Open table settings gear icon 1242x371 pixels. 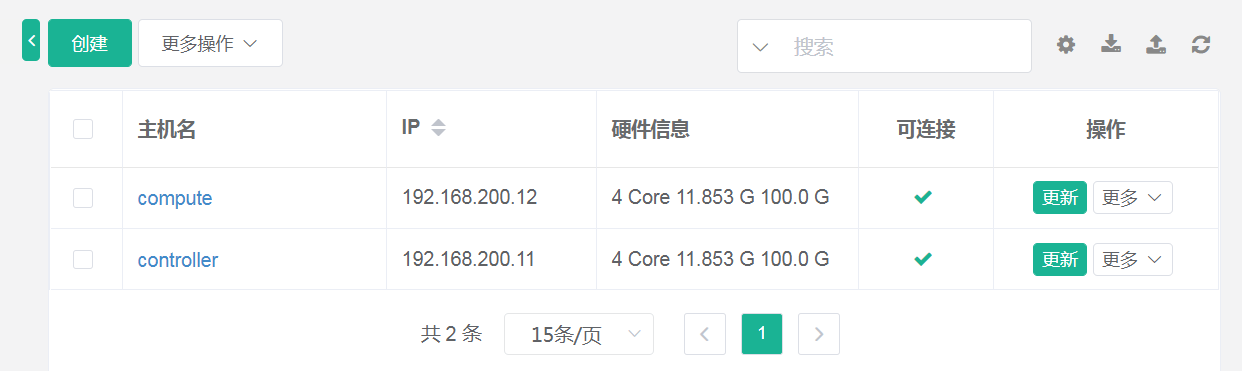point(1066,44)
